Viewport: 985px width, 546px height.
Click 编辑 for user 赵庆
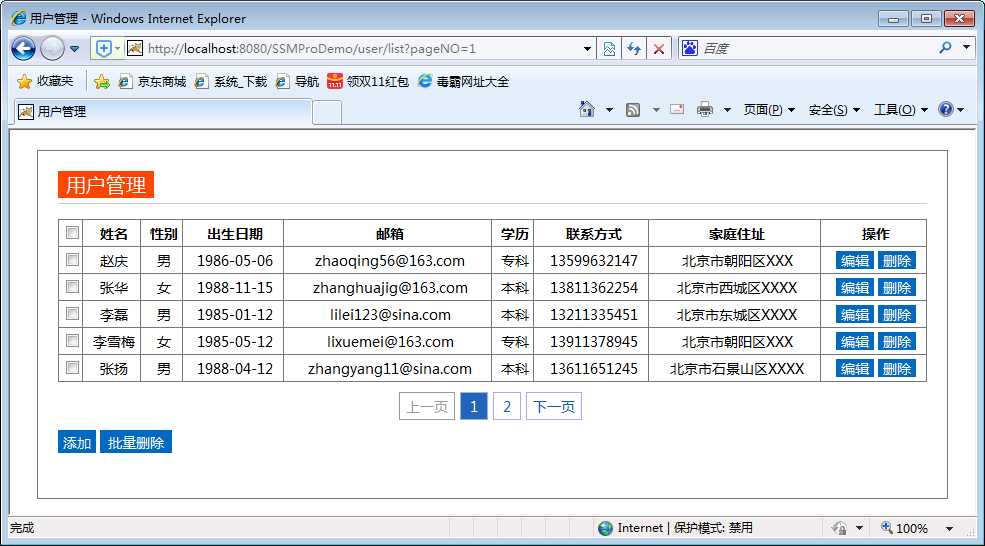click(x=854, y=261)
